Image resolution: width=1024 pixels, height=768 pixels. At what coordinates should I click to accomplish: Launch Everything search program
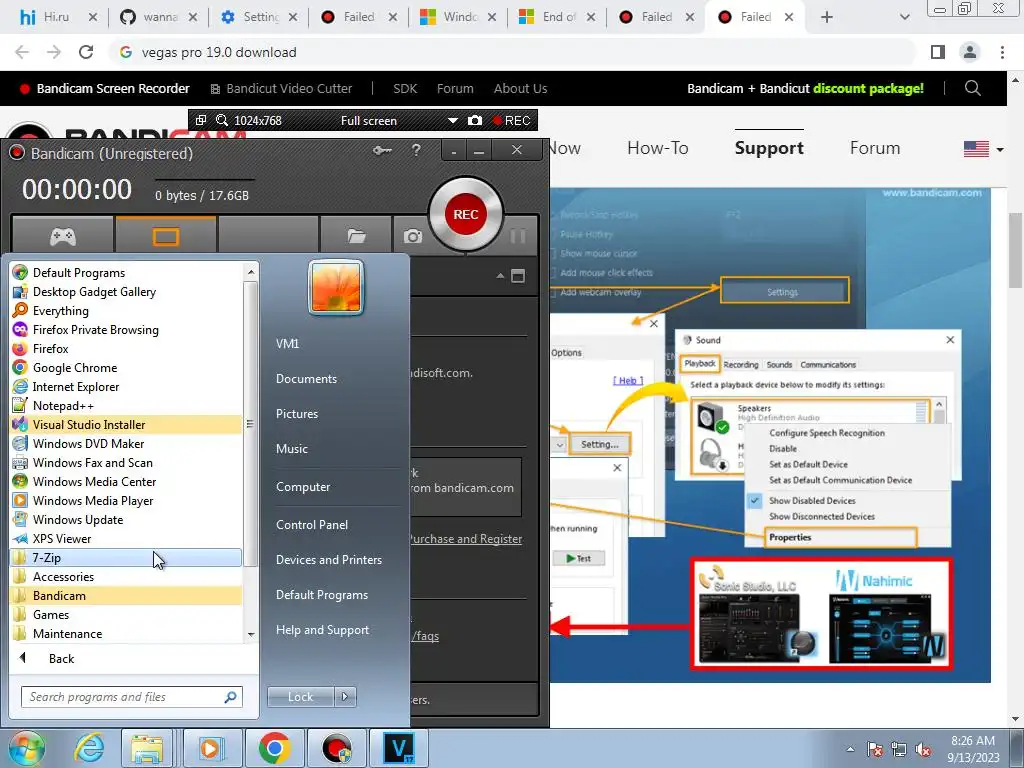(127, 310)
